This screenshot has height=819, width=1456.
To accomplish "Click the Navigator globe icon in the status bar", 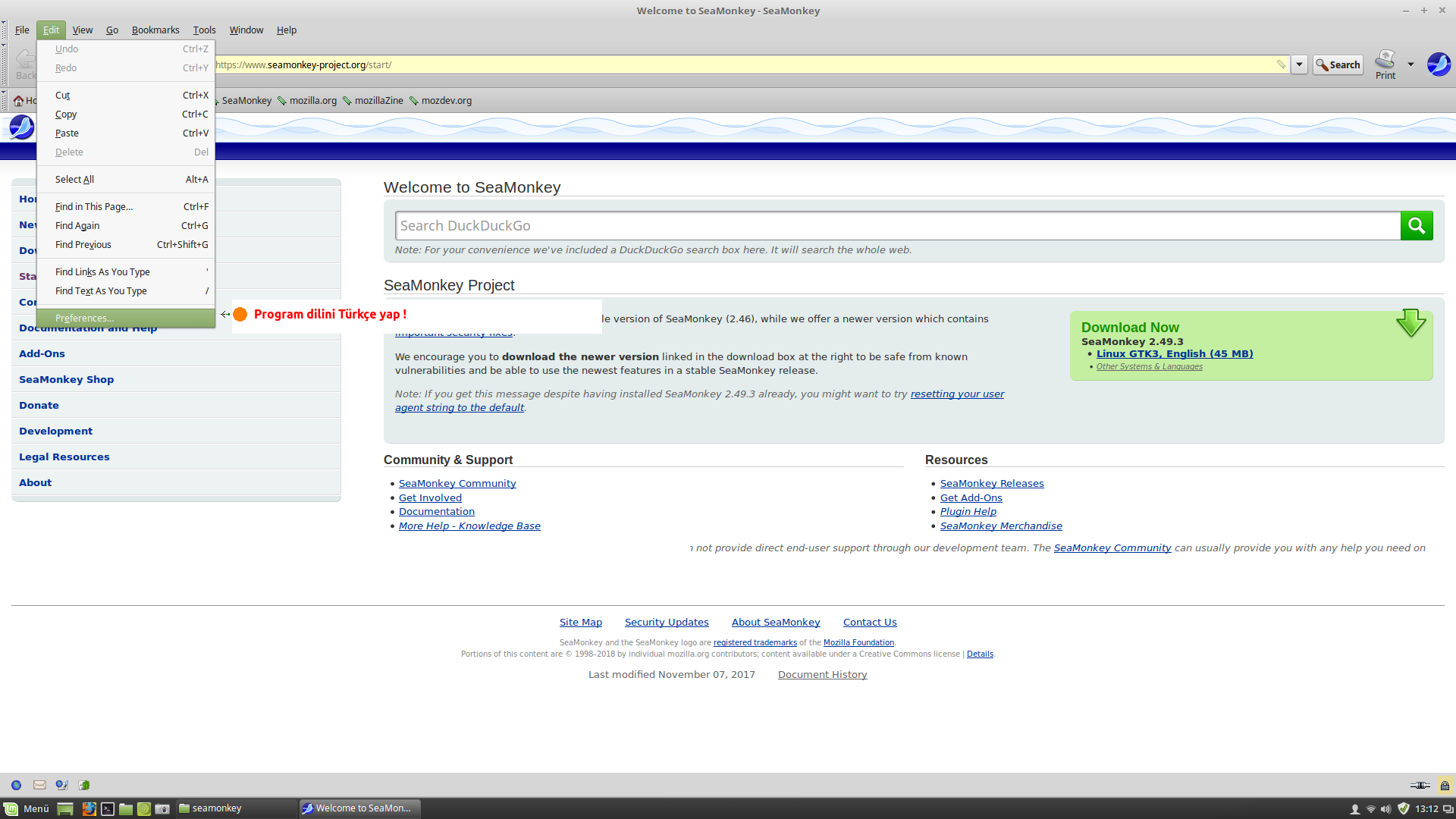I will [x=17, y=785].
